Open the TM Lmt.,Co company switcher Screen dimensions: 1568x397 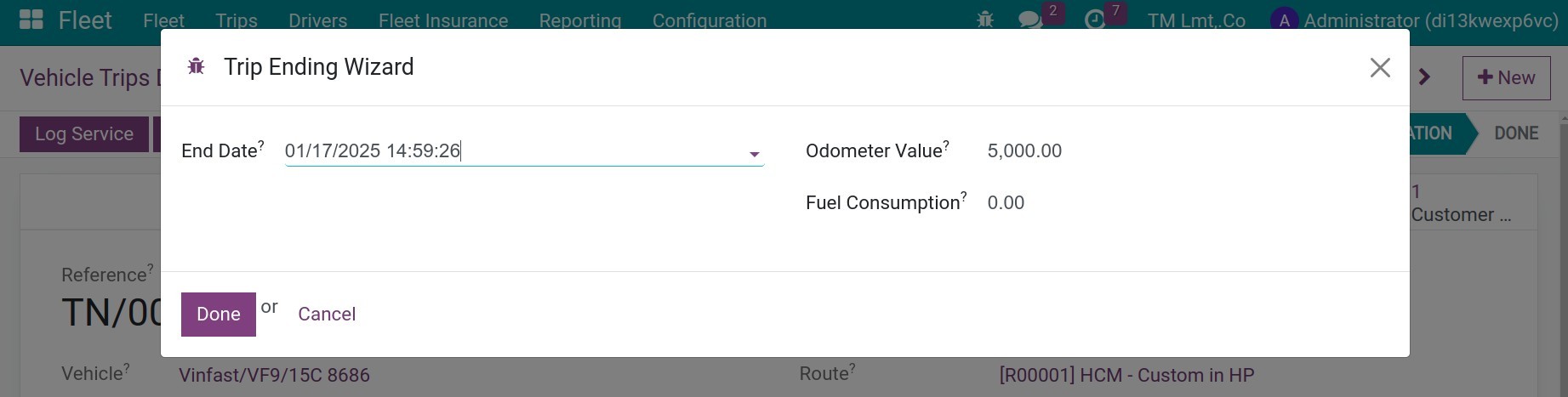[x=1195, y=20]
